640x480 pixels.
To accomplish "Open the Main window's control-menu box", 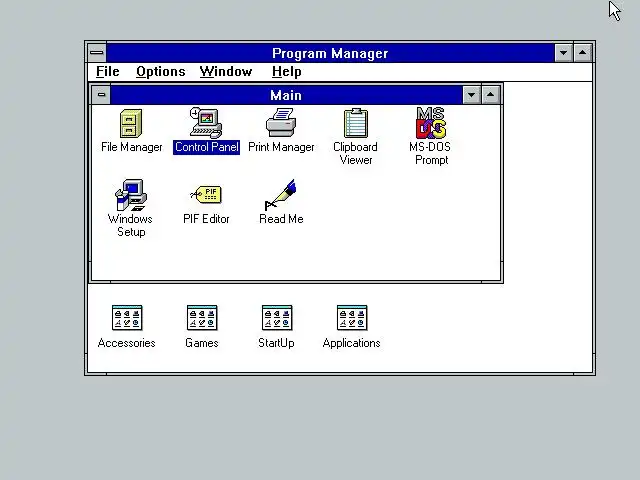I will pyautogui.click(x=101, y=95).
